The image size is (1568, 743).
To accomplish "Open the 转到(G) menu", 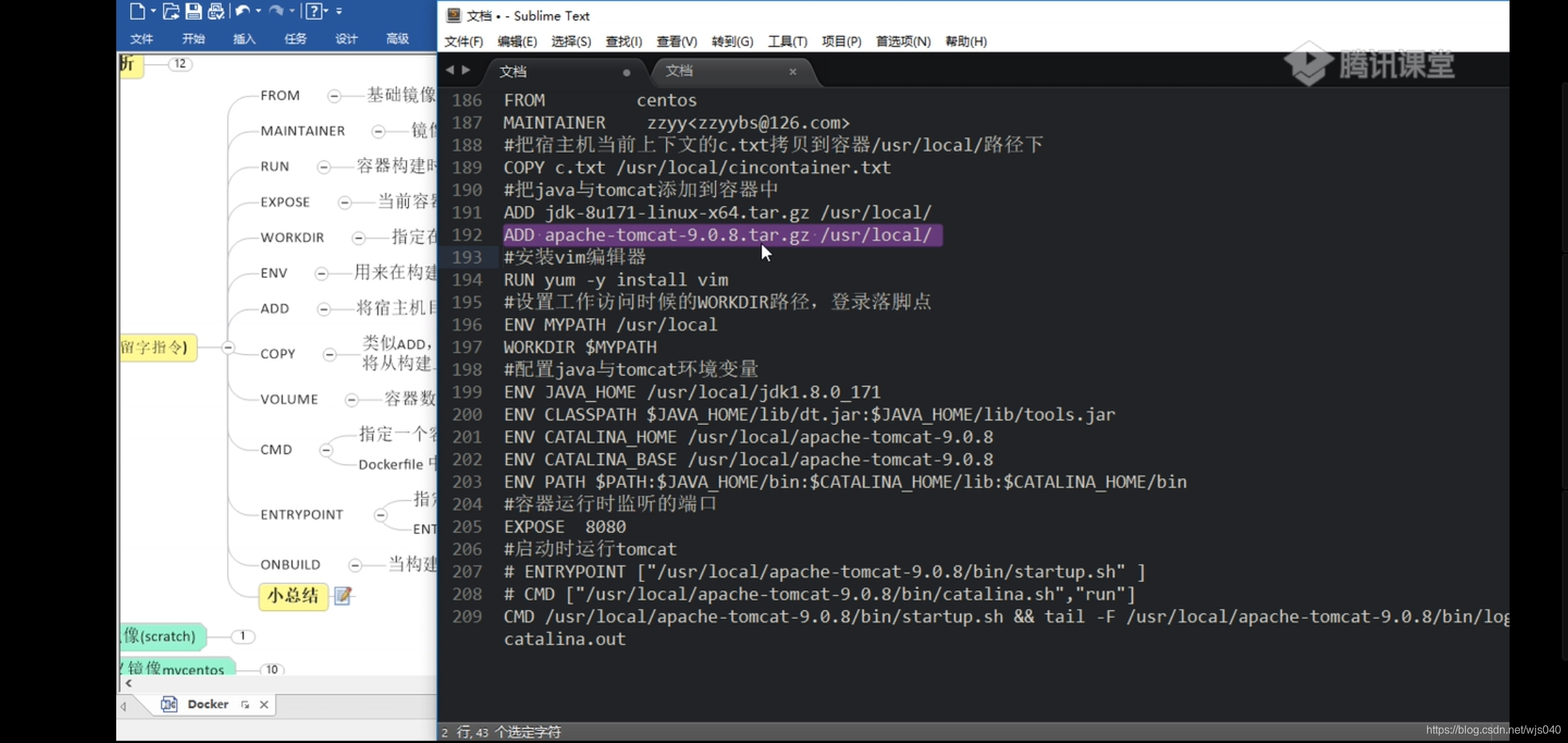I will click(732, 41).
